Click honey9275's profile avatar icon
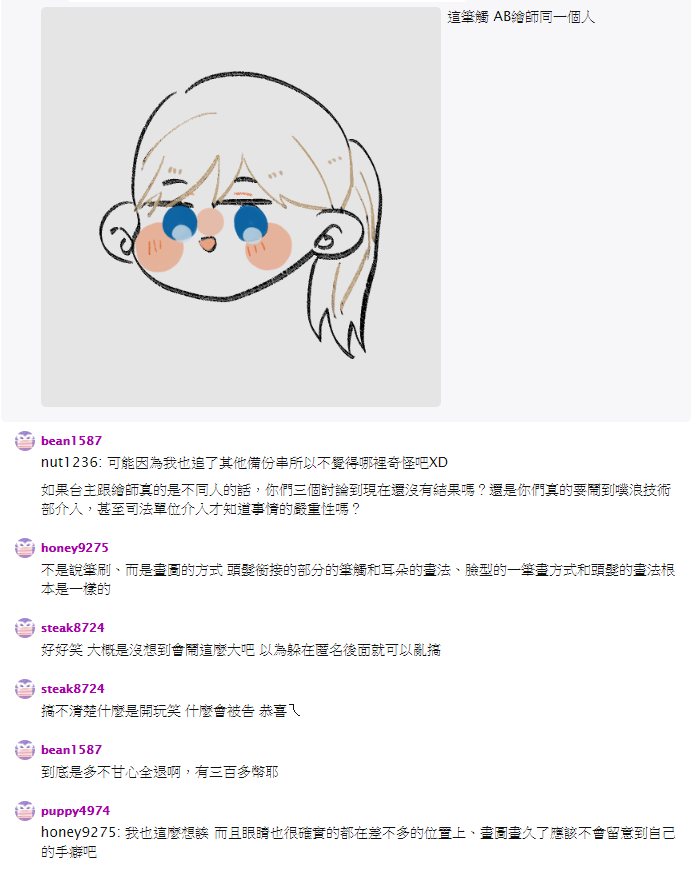The image size is (694, 874). [x=25, y=548]
